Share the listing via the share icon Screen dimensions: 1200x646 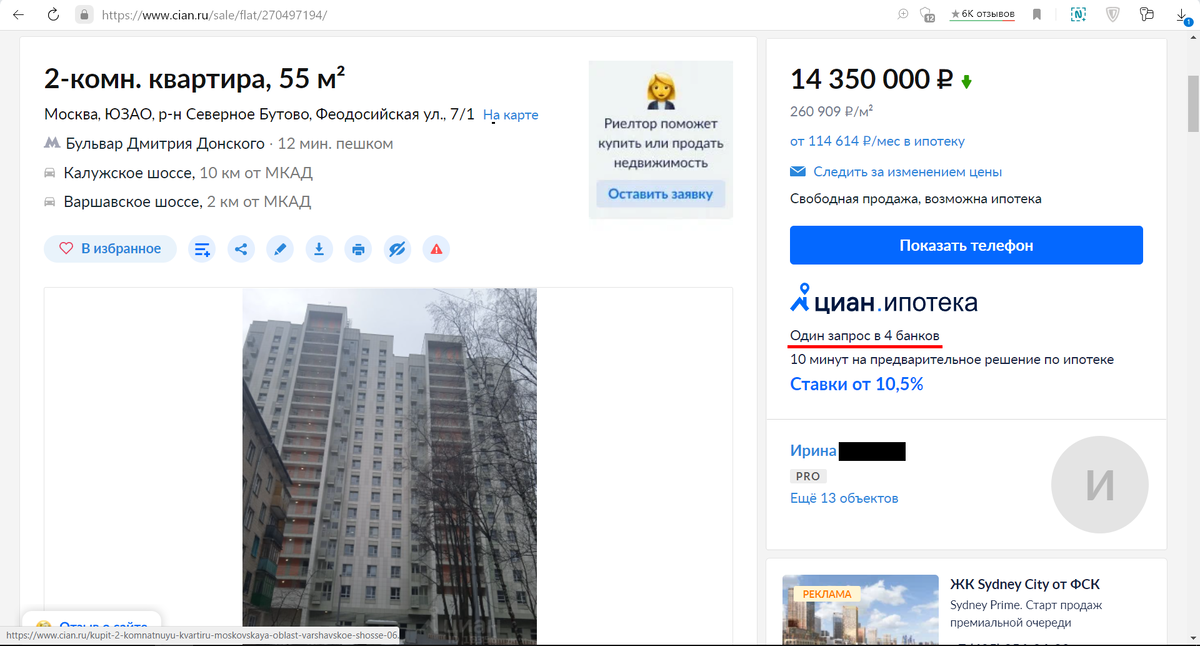click(x=241, y=249)
